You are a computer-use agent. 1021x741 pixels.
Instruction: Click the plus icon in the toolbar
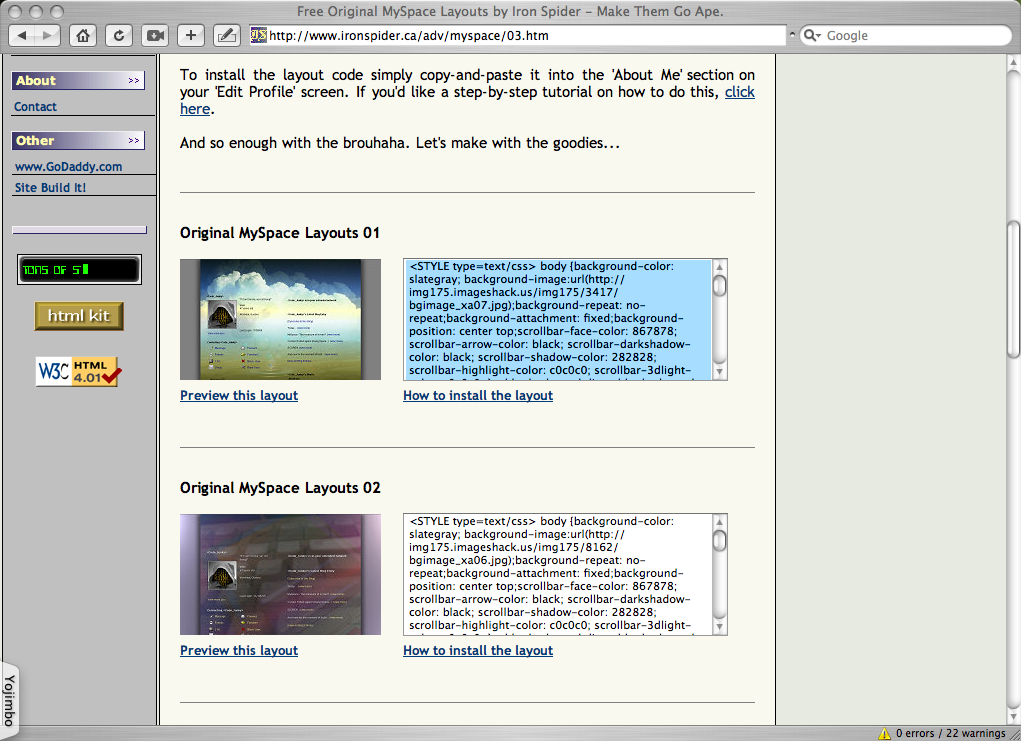click(x=191, y=35)
